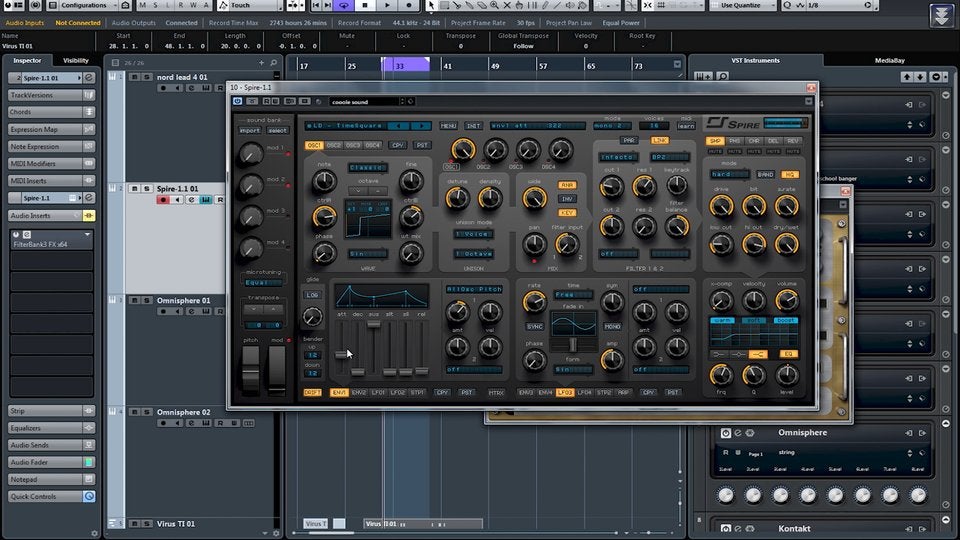Viewport: 960px width, 540px height.
Task: Select the Zoom magnifier tool in the toolbar
Action: click(494, 6)
